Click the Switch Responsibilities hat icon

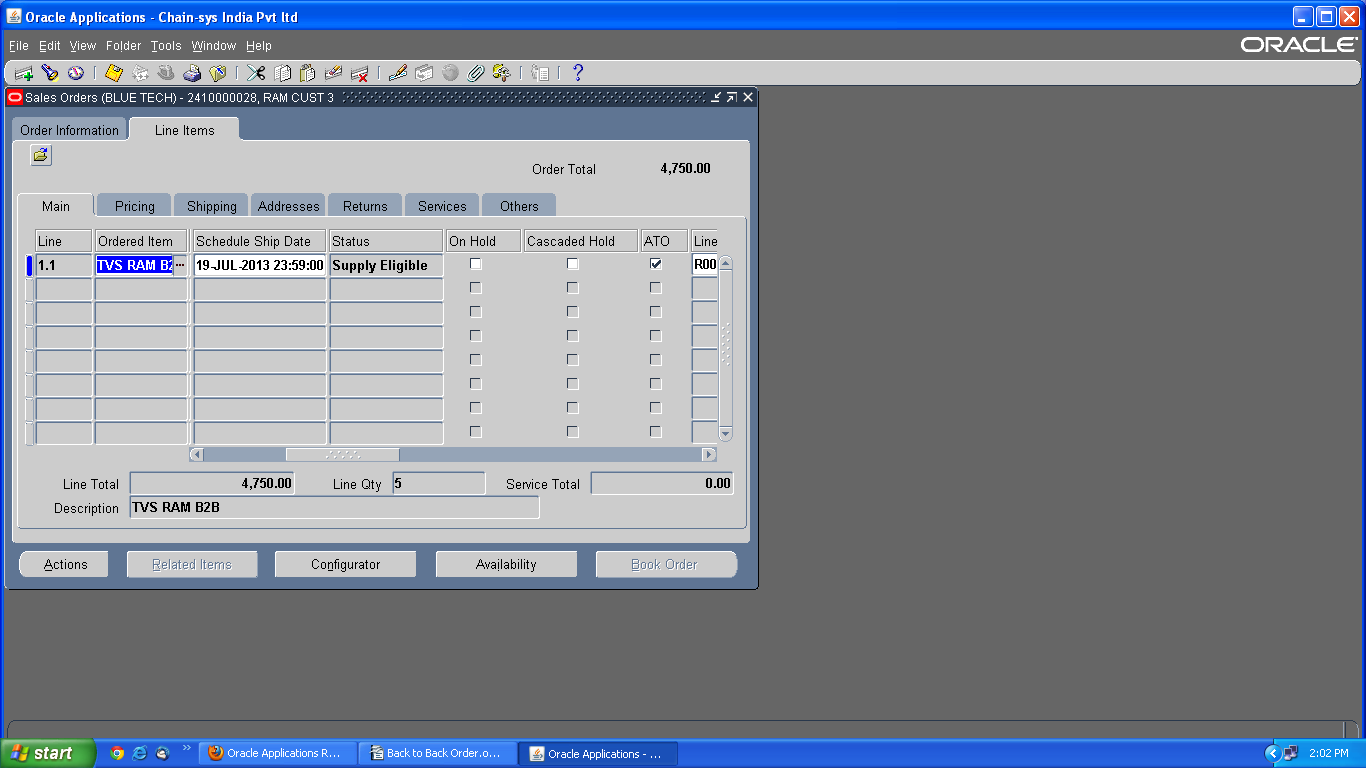coord(166,73)
